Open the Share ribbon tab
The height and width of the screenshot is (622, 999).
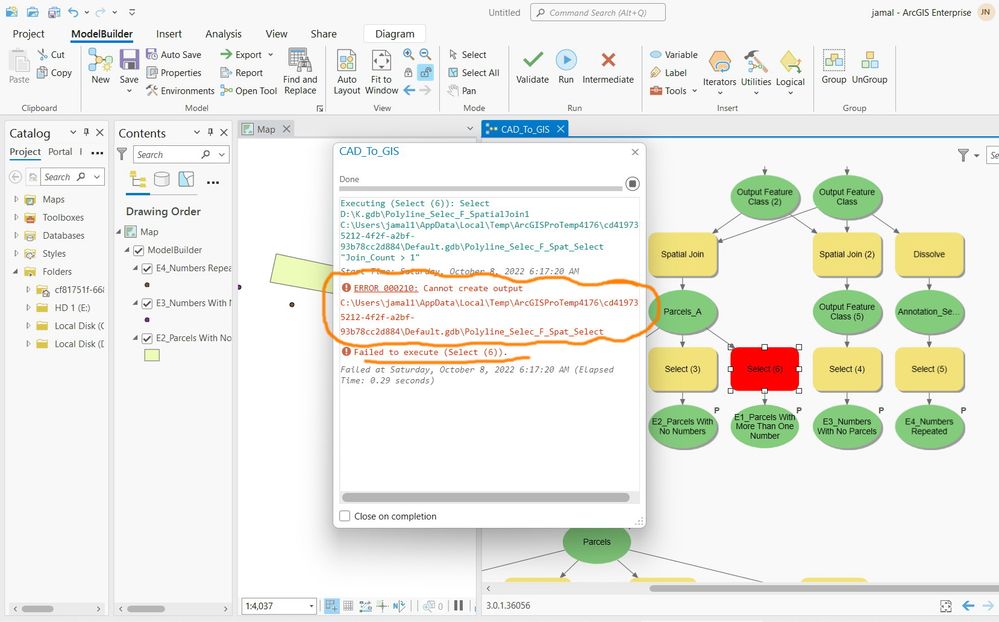(x=324, y=34)
